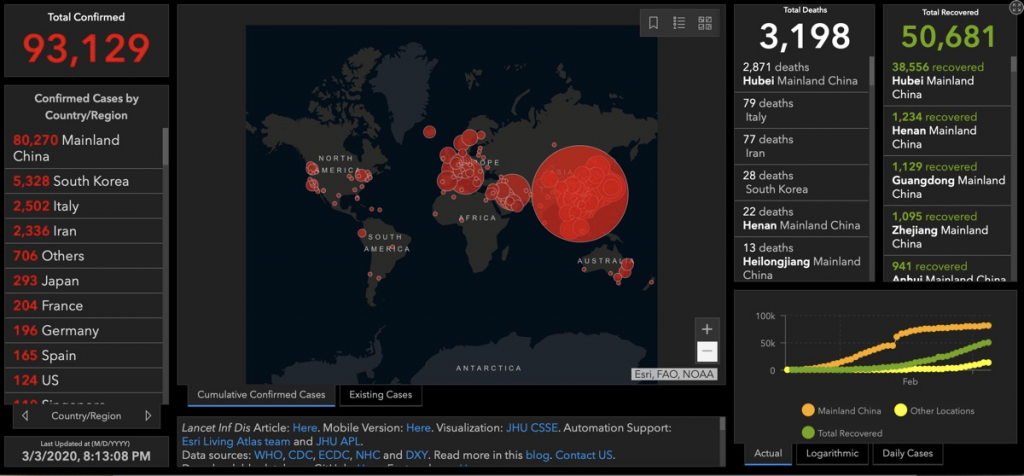Show the map legend list icon
Viewport: 1024px width, 476px height.
tap(679, 23)
